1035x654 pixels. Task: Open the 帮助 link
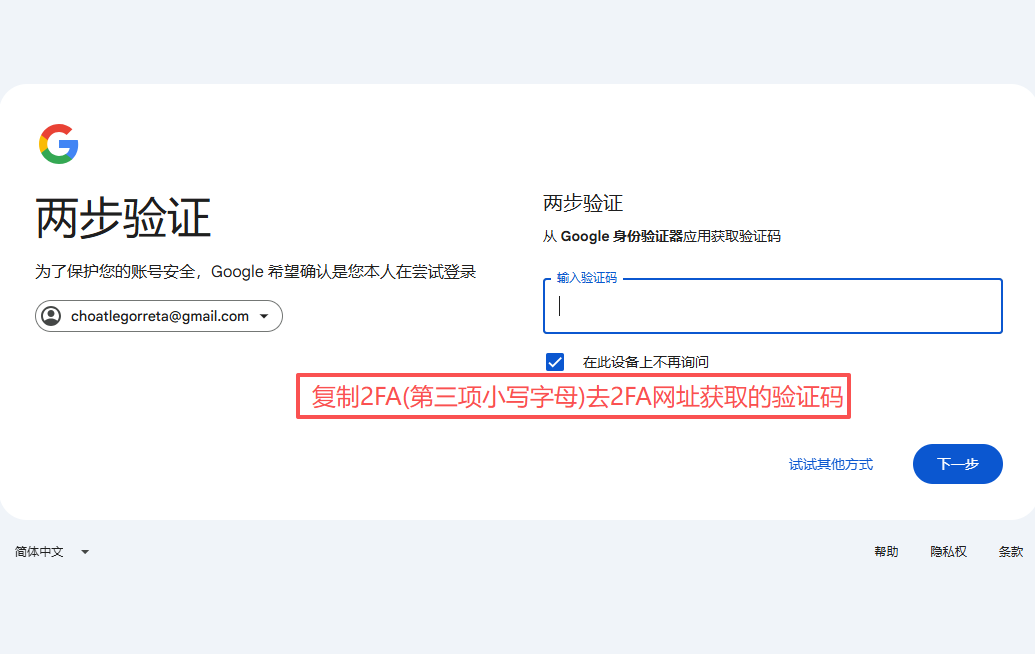tap(886, 552)
